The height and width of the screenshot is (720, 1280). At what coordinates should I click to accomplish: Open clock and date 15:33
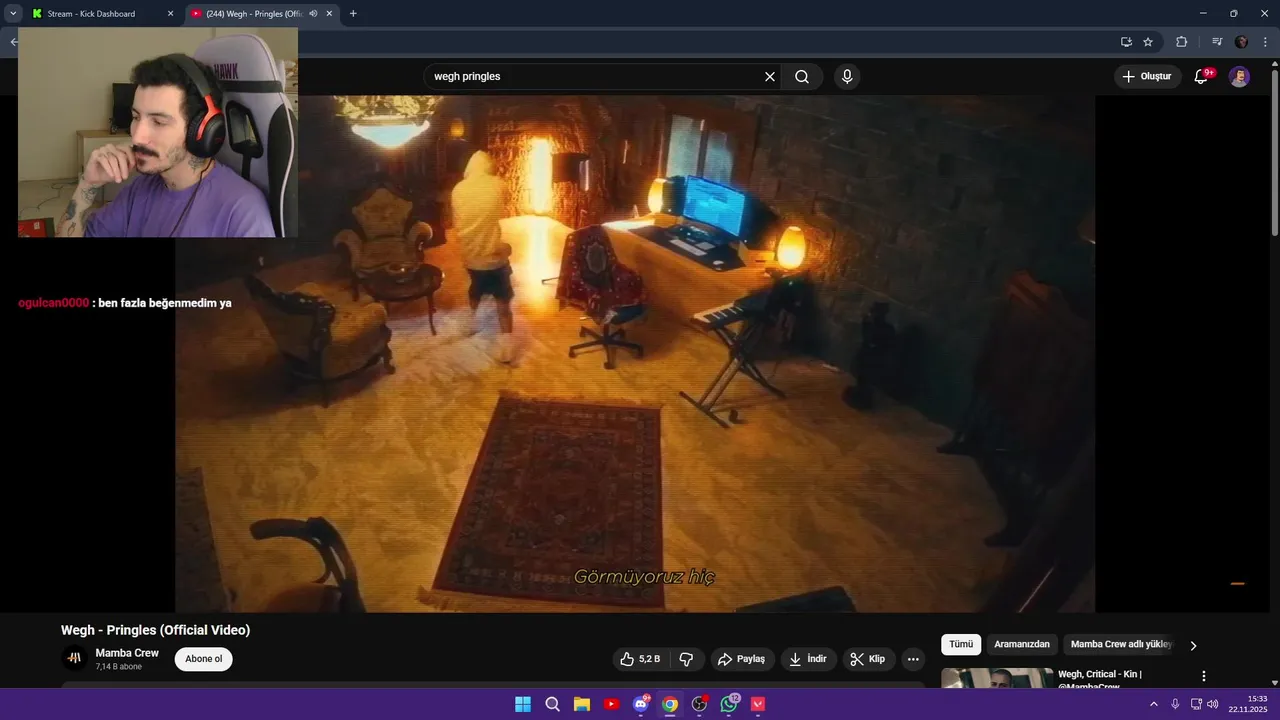(x=1248, y=704)
